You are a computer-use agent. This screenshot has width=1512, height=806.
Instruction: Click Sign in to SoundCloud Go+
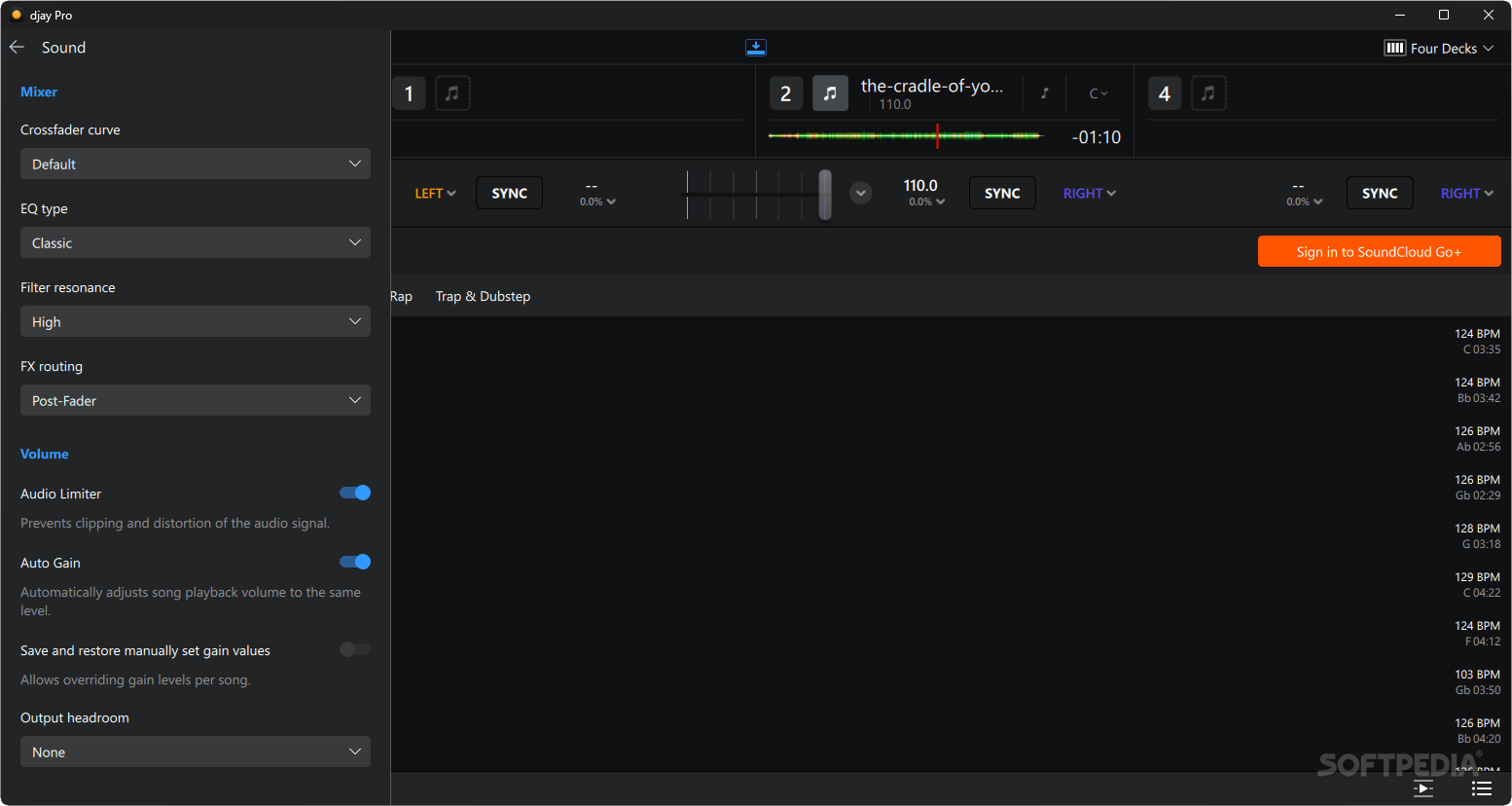click(x=1379, y=251)
